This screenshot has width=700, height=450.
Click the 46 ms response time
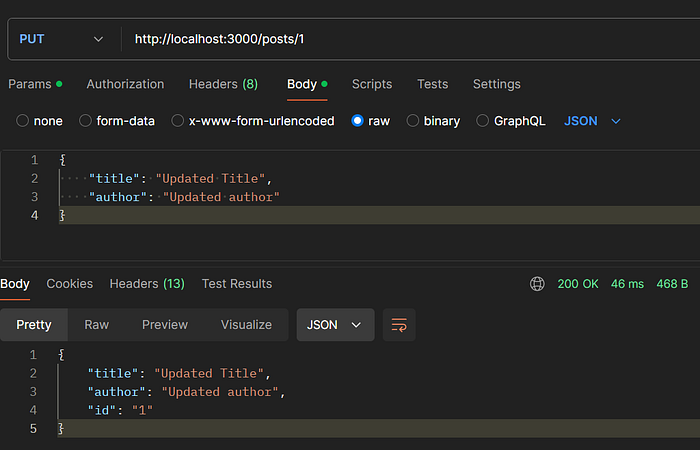coord(627,284)
